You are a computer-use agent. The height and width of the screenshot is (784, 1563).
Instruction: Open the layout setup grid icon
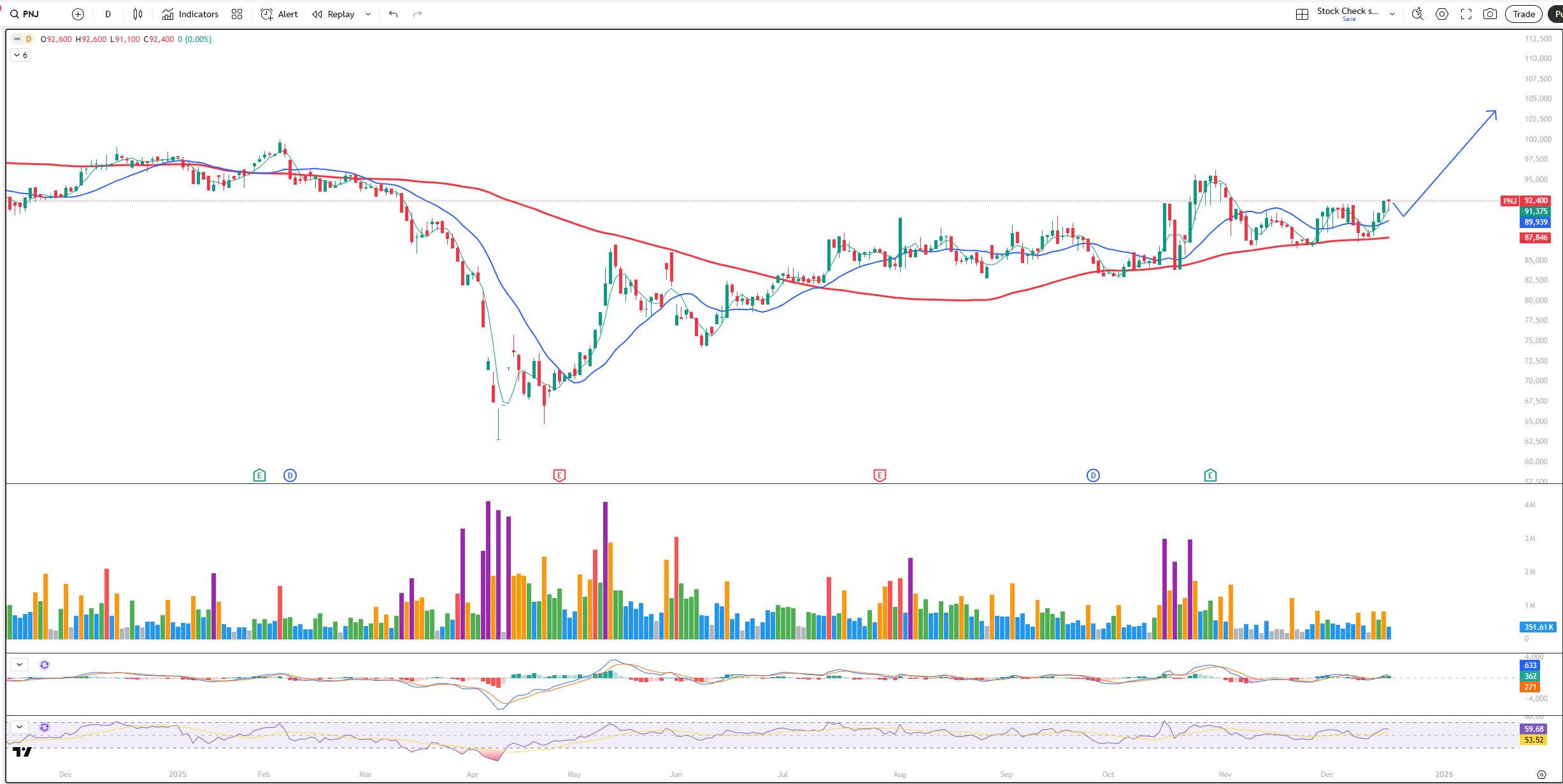click(1302, 14)
